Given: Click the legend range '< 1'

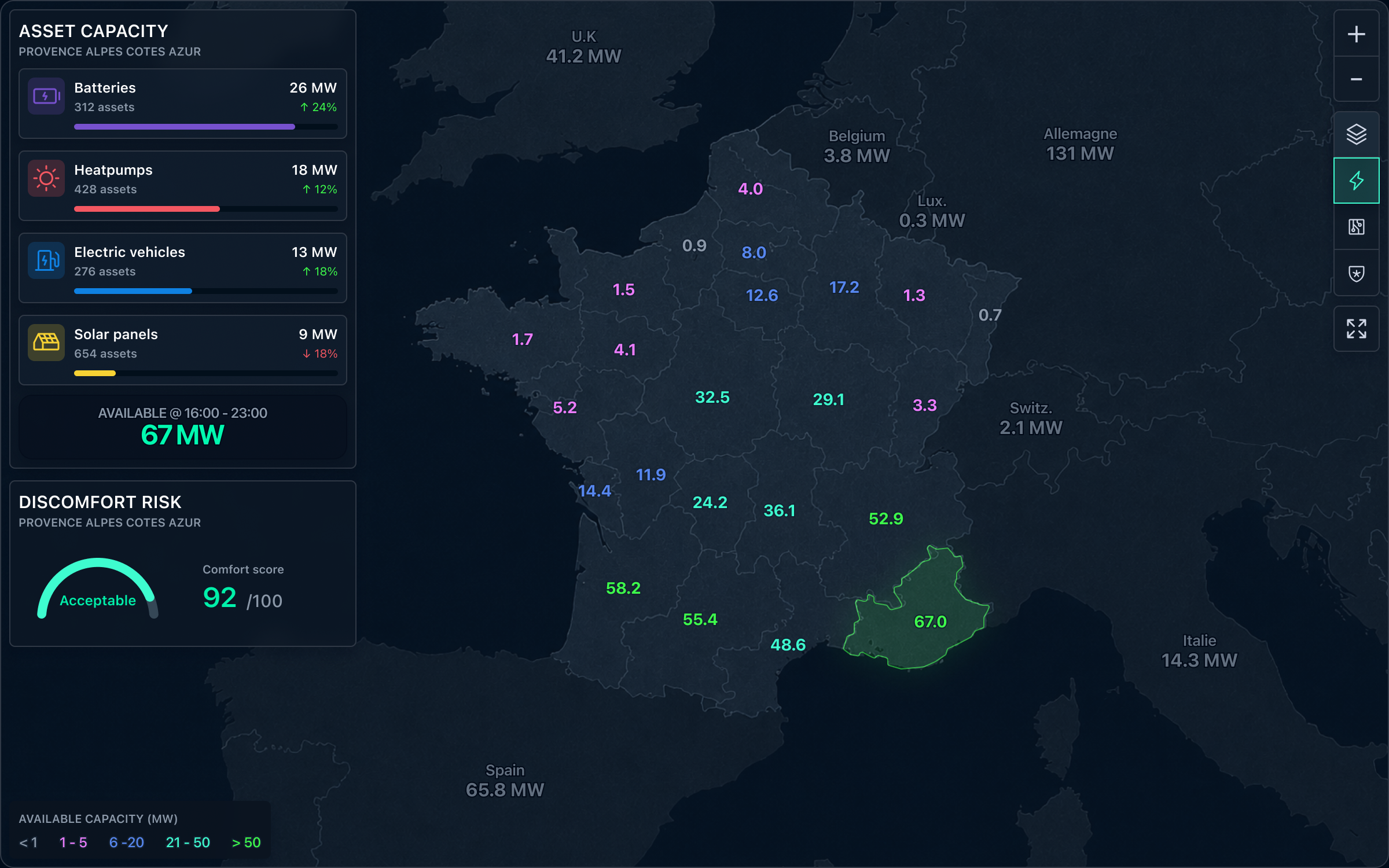Looking at the screenshot, I should (28, 843).
